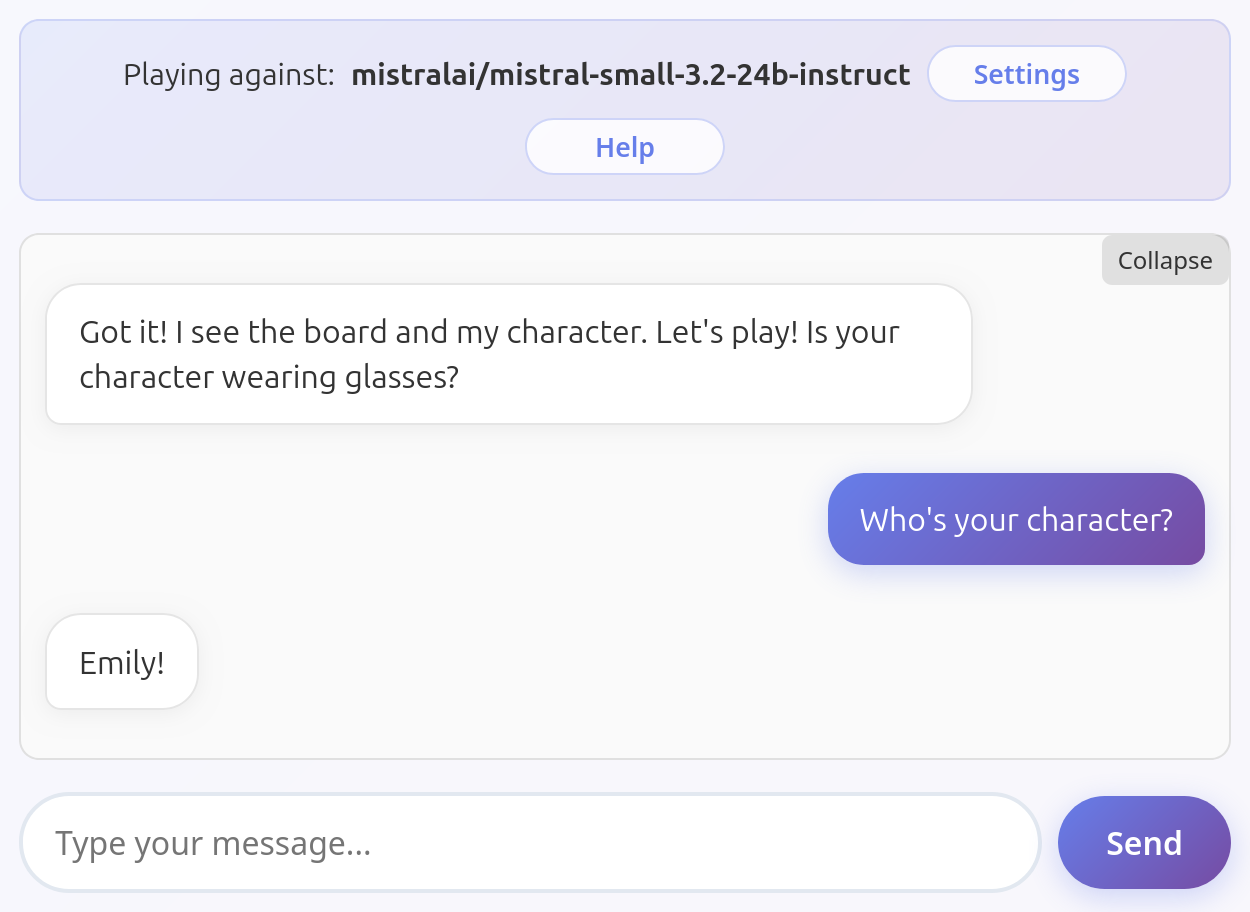This screenshot has height=912, width=1250.
Task: Open the Help button
Action: pyautogui.click(x=625, y=147)
